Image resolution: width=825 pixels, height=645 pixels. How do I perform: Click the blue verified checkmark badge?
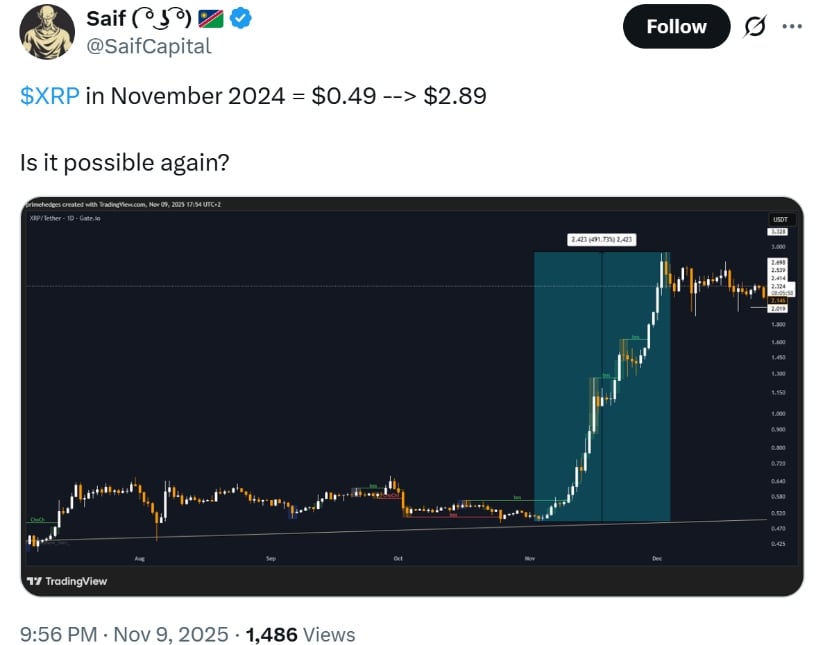click(x=241, y=18)
